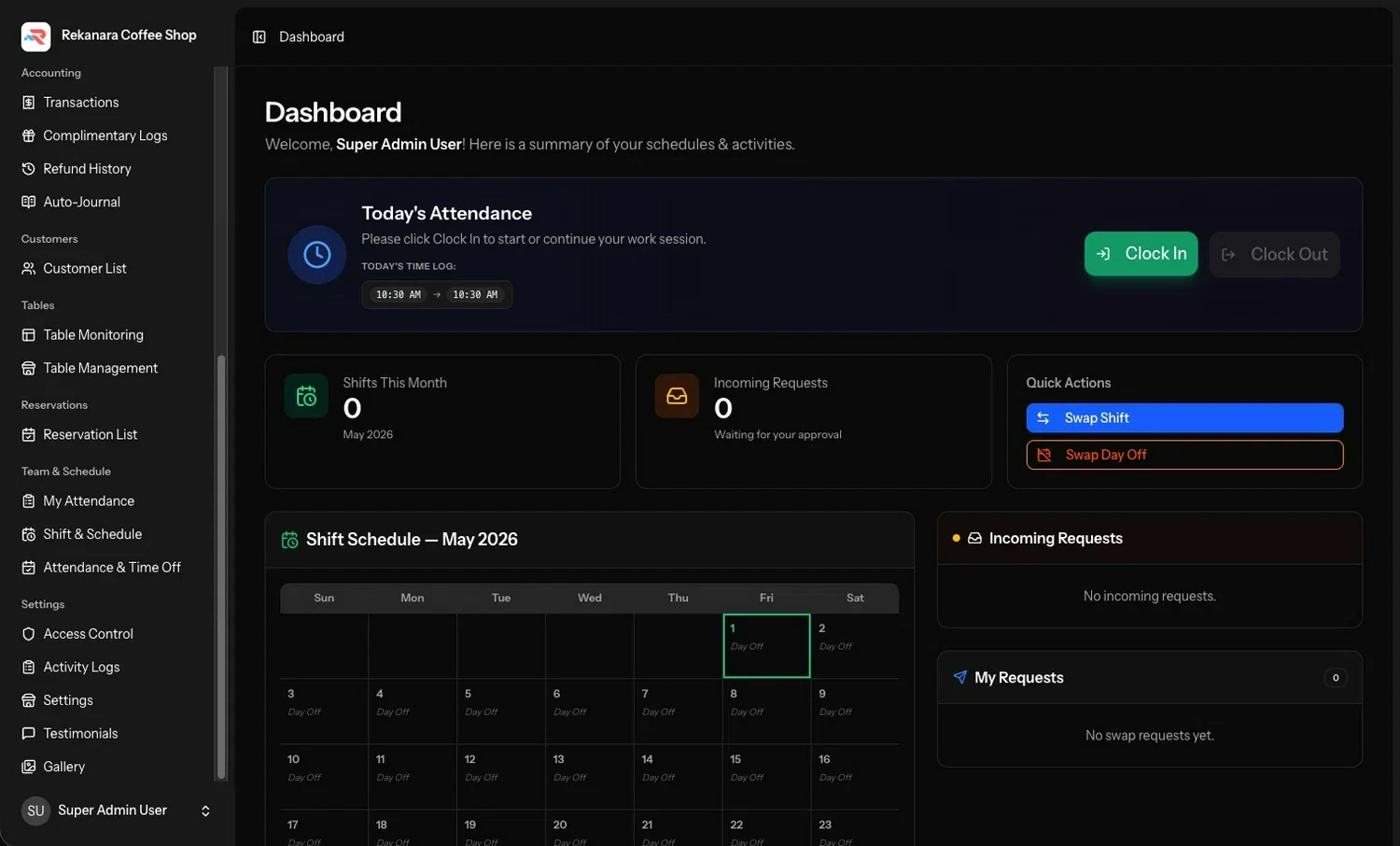Click the Clock Out button

1274,254
